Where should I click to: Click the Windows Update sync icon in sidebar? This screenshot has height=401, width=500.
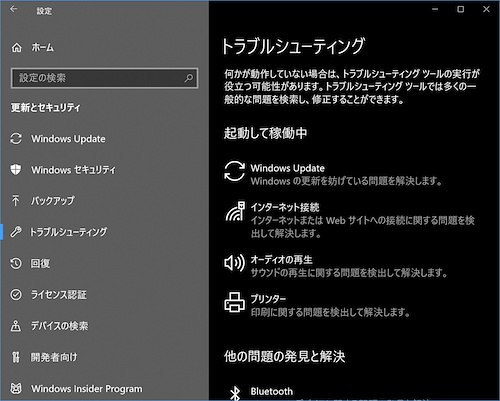point(16,139)
